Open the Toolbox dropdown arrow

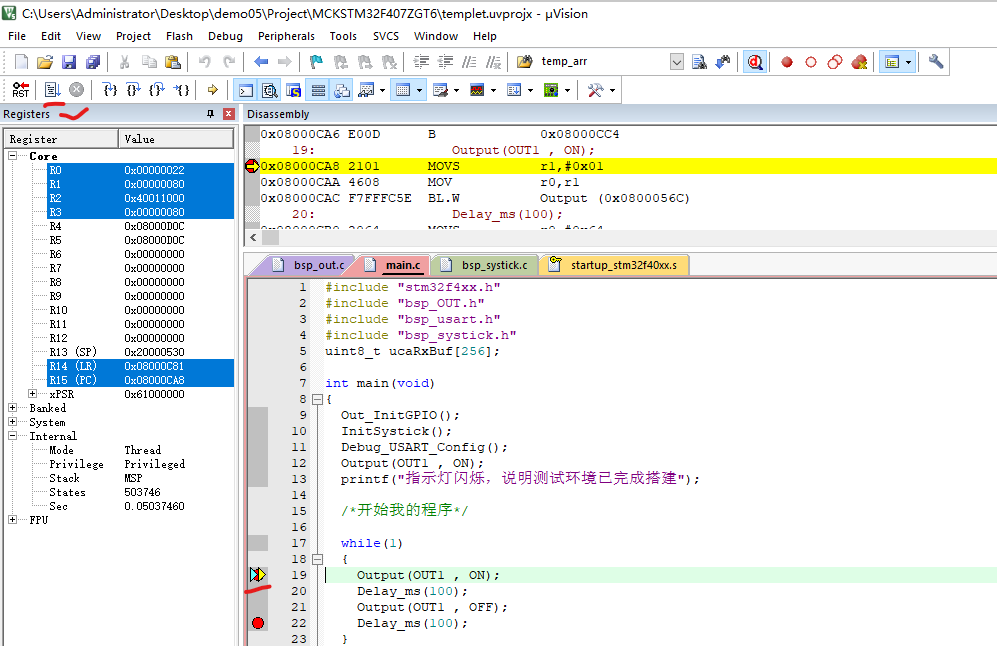pos(612,90)
